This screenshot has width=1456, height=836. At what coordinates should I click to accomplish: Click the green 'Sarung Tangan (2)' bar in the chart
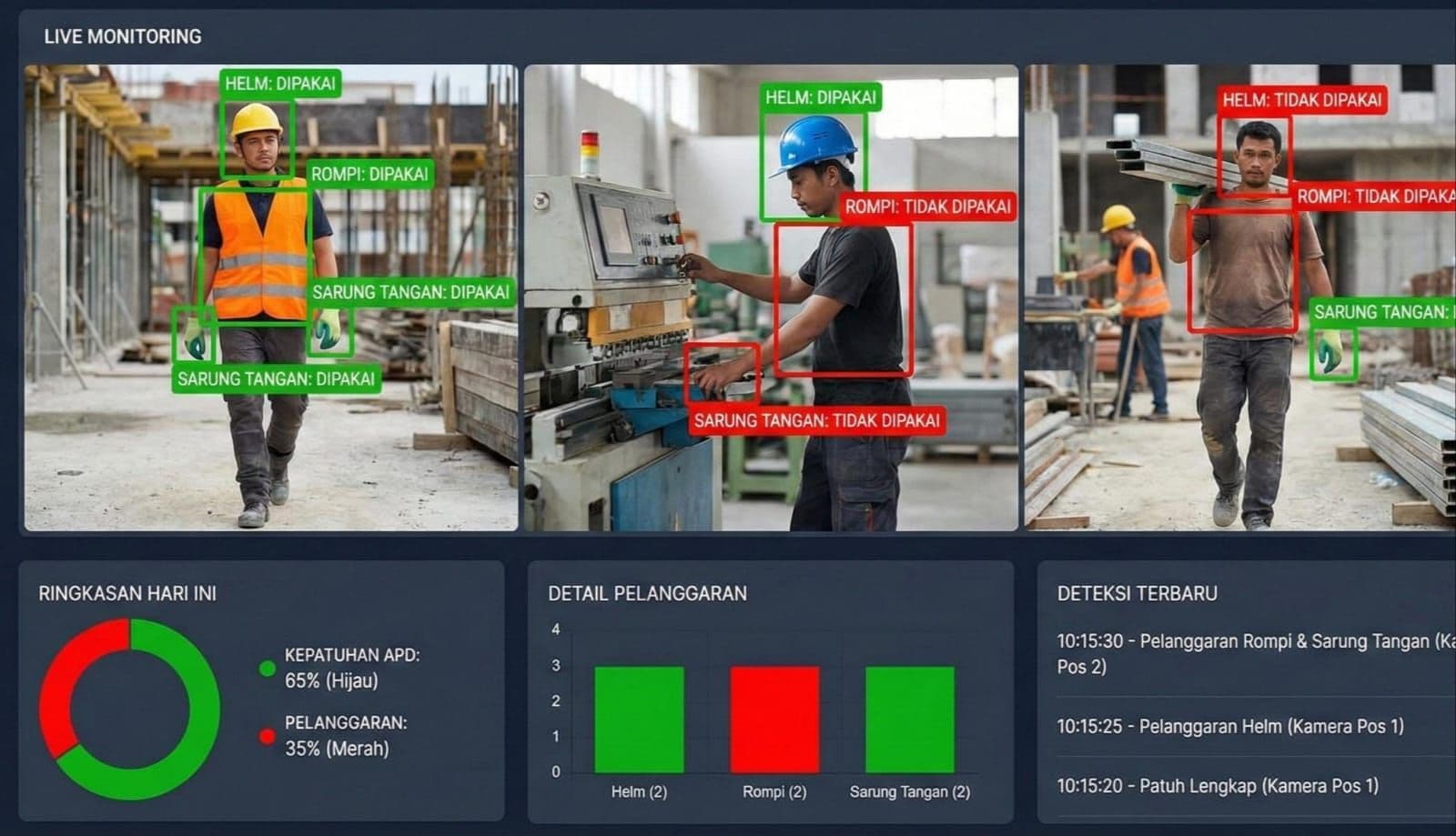pyautogui.click(x=910, y=720)
